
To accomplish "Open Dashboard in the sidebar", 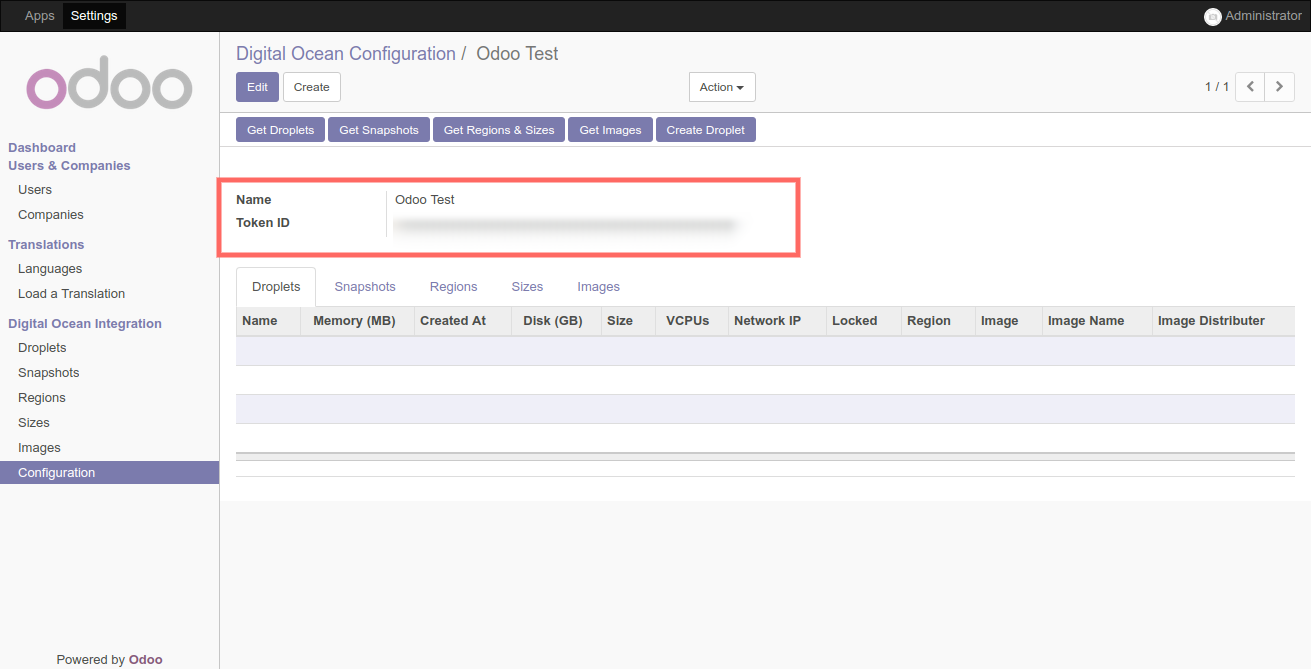I will (x=42, y=148).
